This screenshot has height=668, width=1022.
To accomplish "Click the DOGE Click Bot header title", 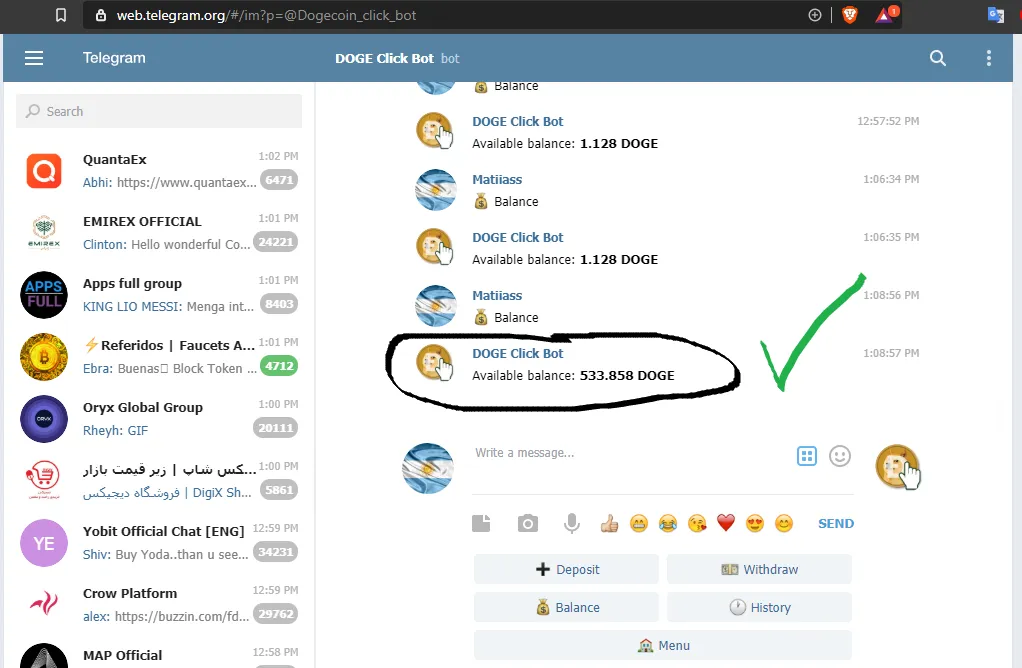I will click(384, 58).
